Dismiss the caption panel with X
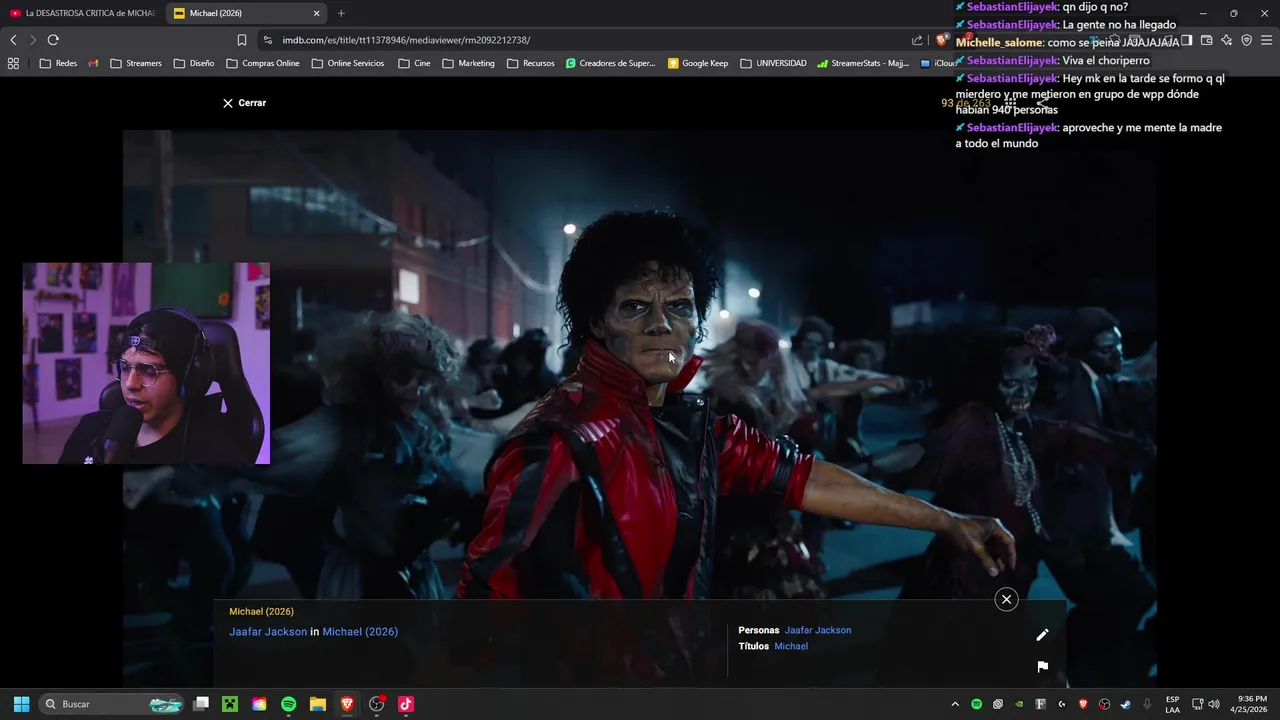 coord(1006,599)
